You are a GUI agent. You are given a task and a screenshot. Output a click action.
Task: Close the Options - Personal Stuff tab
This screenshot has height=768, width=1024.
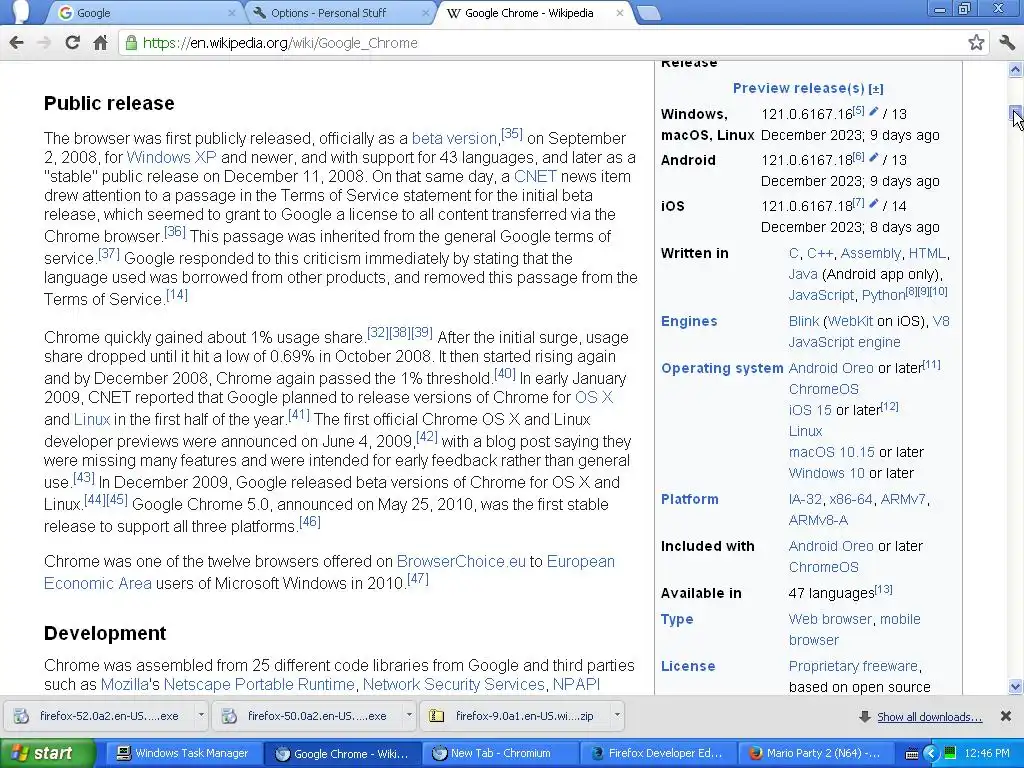click(426, 13)
